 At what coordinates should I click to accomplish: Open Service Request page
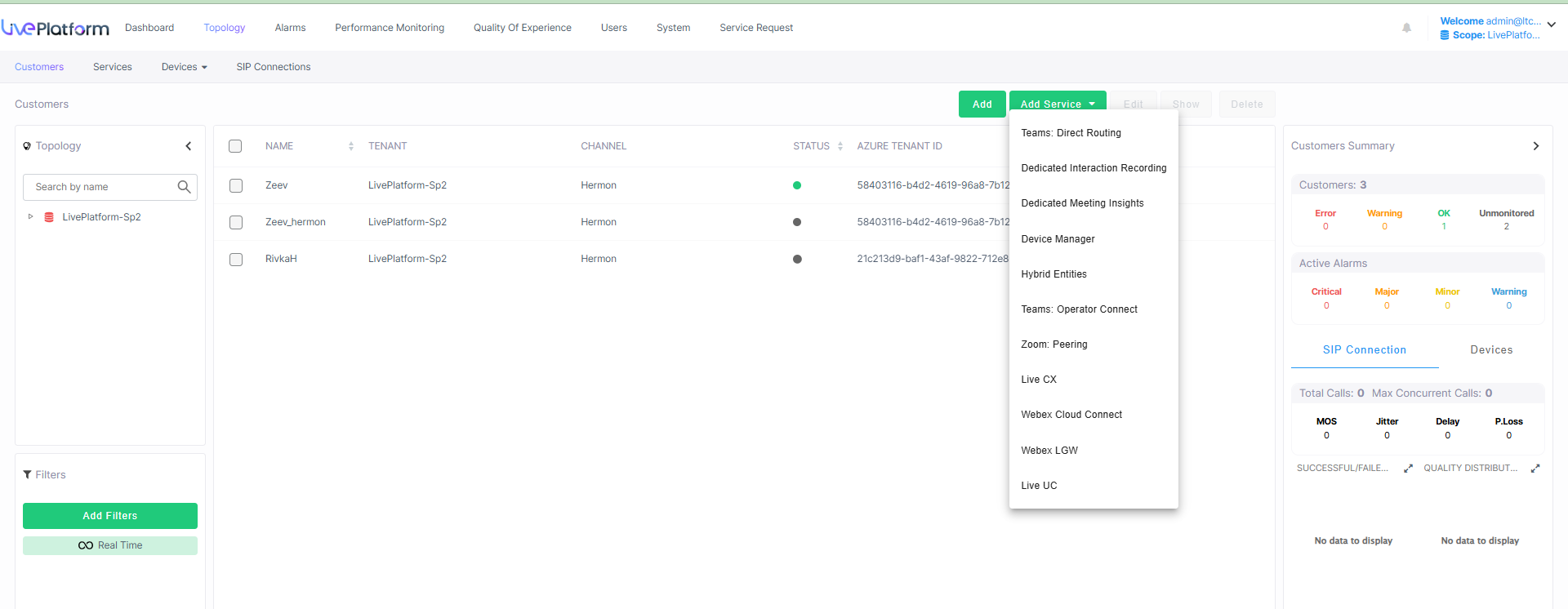[x=756, y=28]
